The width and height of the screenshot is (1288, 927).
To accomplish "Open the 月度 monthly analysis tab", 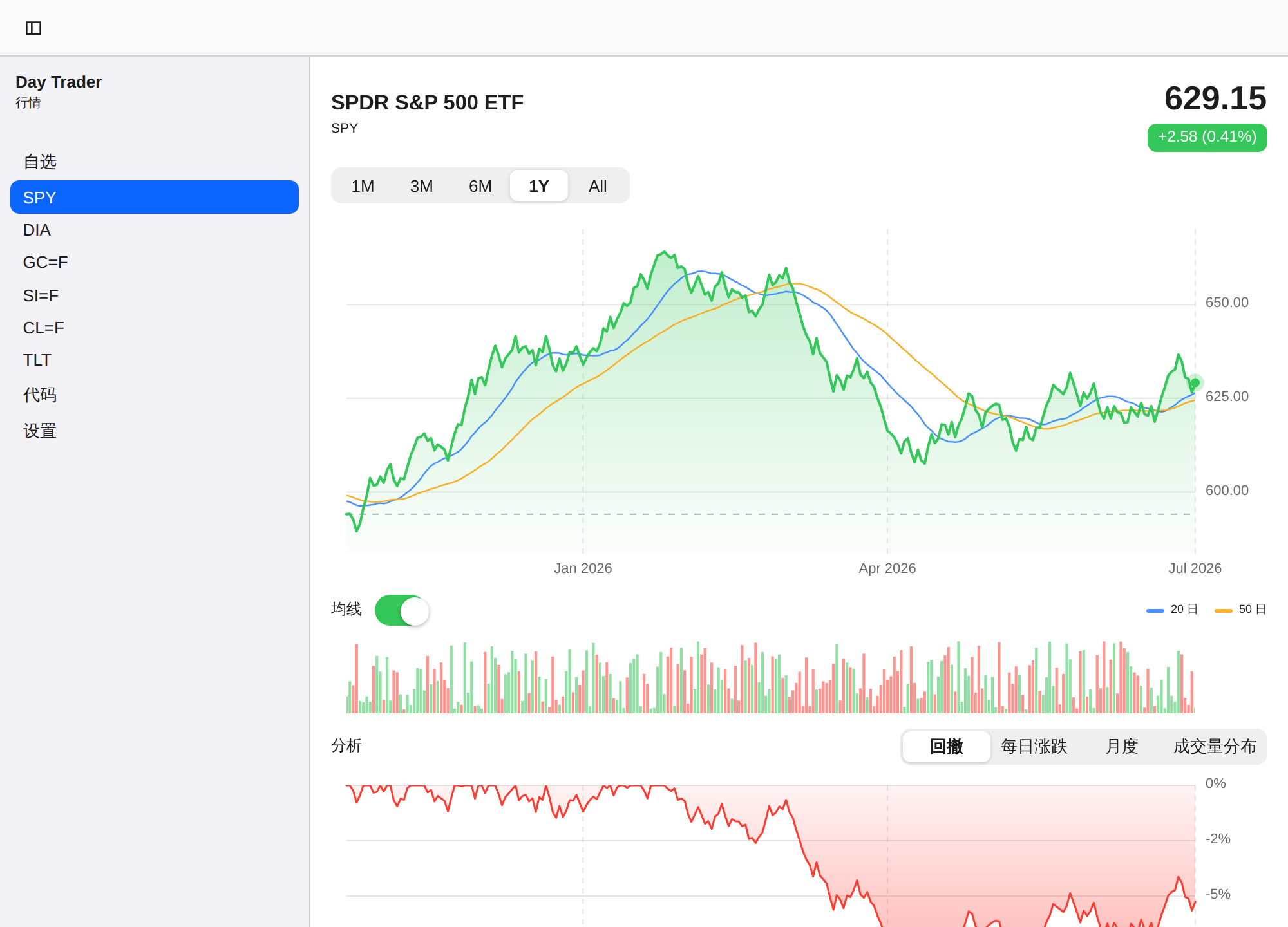I will (1122, 747).
